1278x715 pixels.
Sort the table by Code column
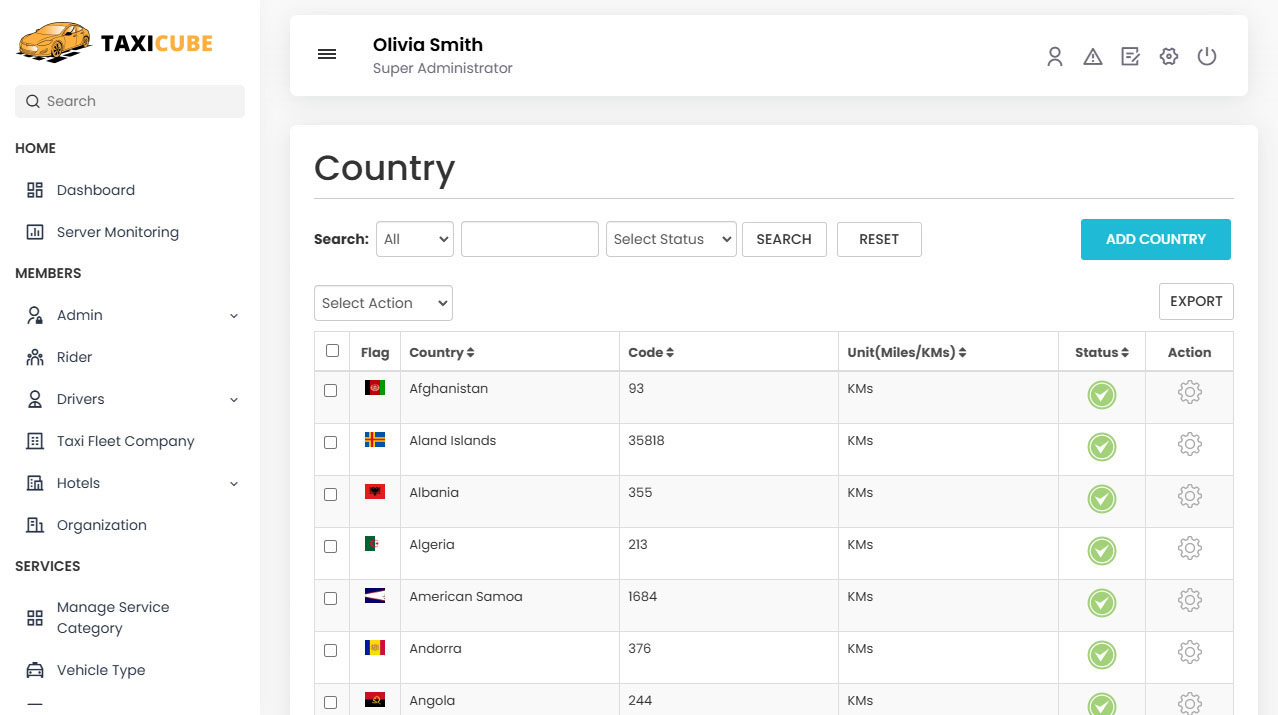click(651, 352)
